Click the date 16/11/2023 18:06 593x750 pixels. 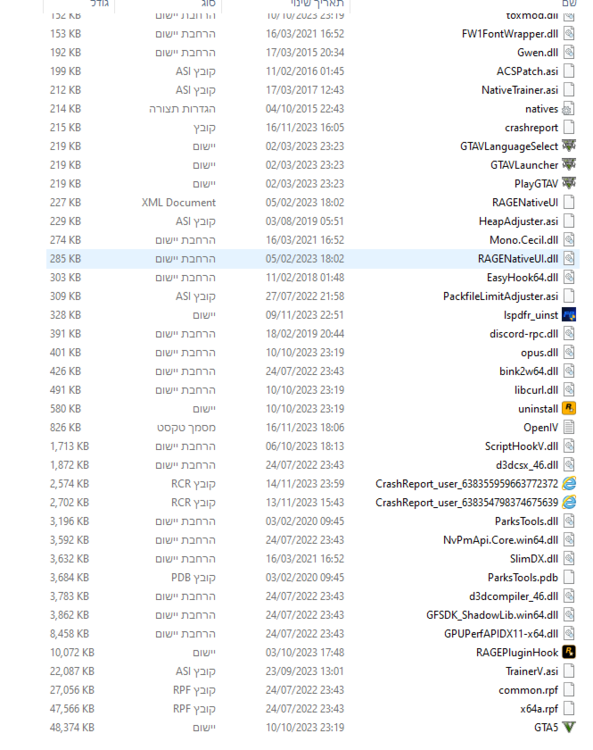(x=305, y=427)
